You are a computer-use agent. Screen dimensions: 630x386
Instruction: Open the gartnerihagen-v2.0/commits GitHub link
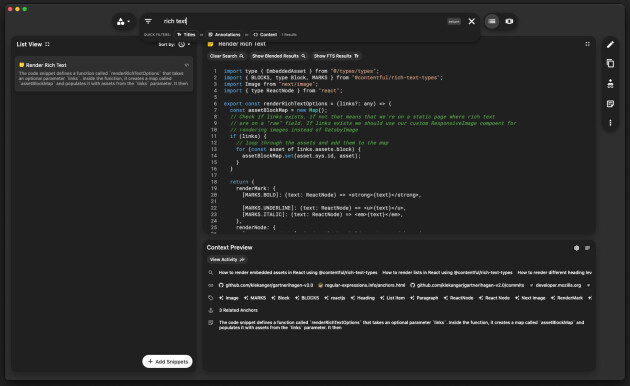[467, 286]
